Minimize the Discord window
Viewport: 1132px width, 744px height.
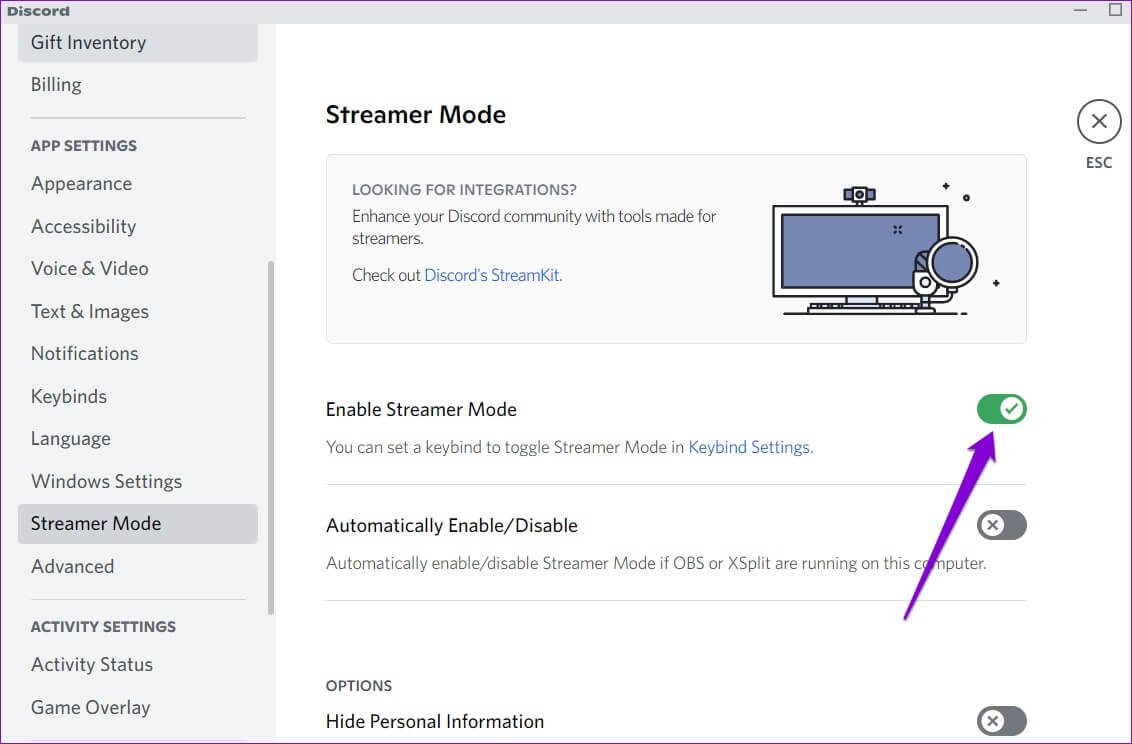[x=1080, y=10]
